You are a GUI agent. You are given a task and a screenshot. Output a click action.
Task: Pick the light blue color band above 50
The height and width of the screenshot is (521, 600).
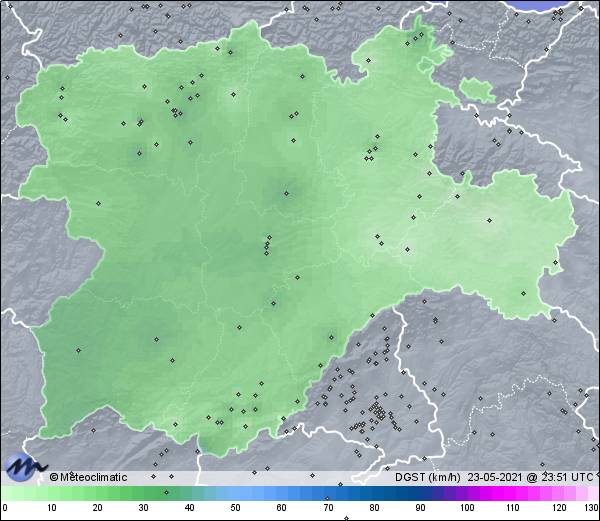235,494
